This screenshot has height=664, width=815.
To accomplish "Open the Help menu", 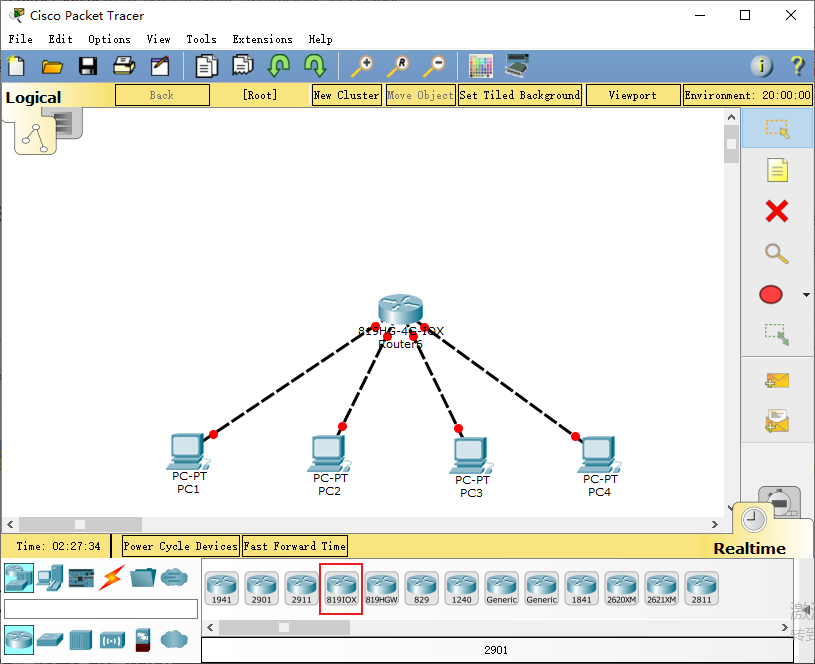I will click(320, 39).
